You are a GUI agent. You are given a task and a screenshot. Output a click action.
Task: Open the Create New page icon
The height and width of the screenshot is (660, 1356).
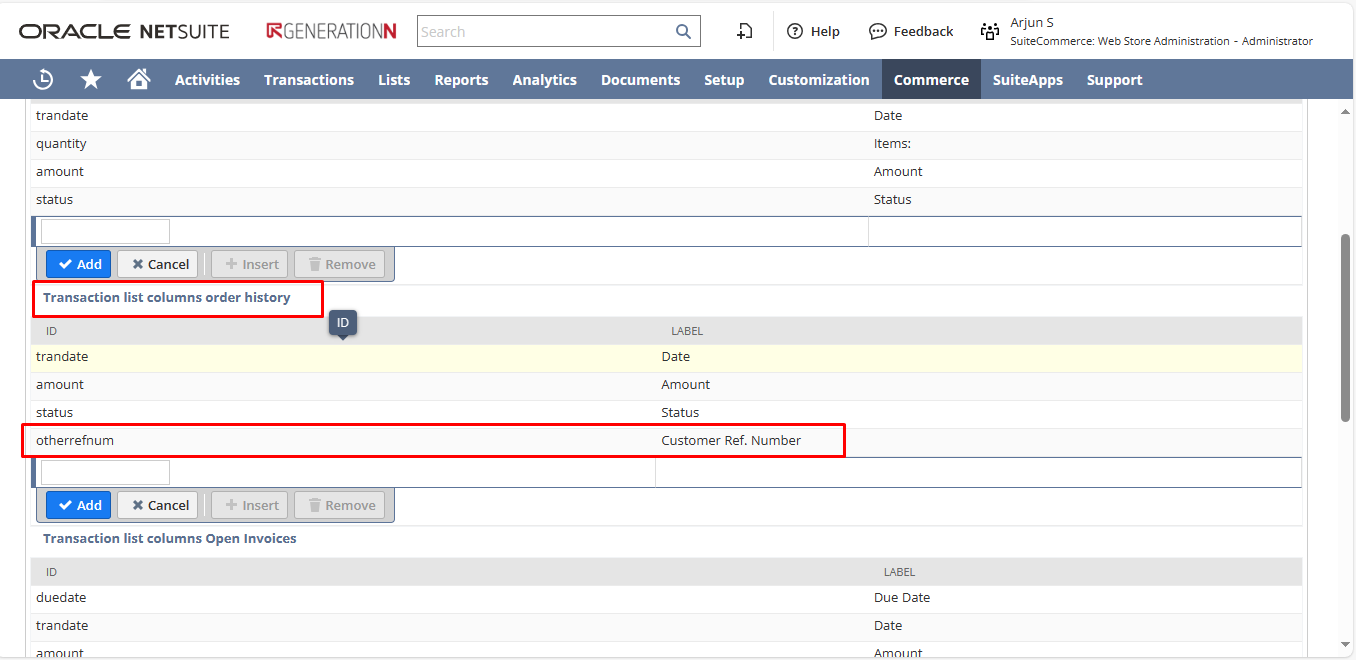coord(744,32)
